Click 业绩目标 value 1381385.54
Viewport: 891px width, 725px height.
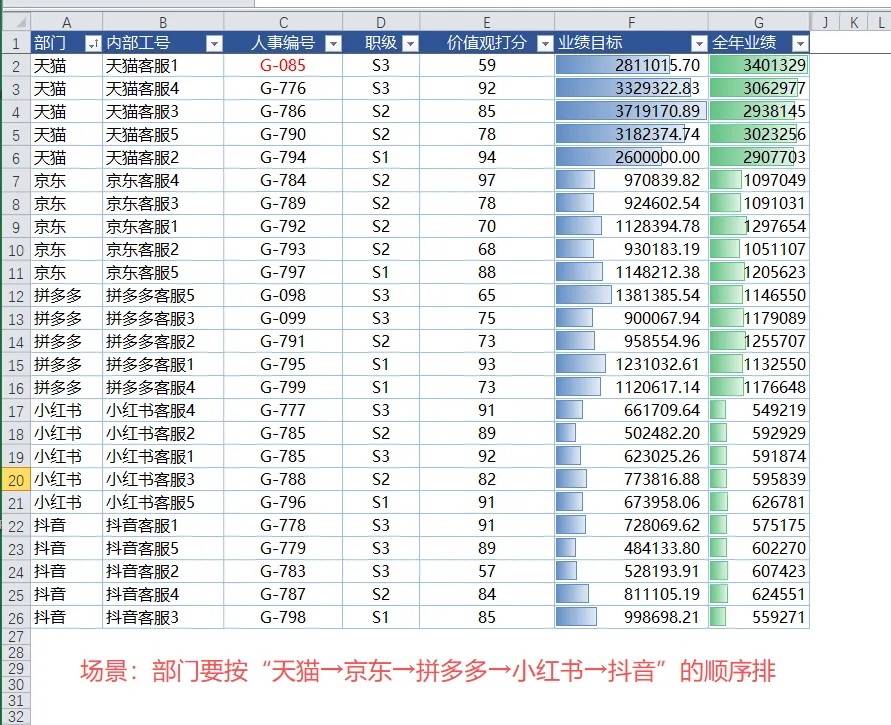coord(631,295)
